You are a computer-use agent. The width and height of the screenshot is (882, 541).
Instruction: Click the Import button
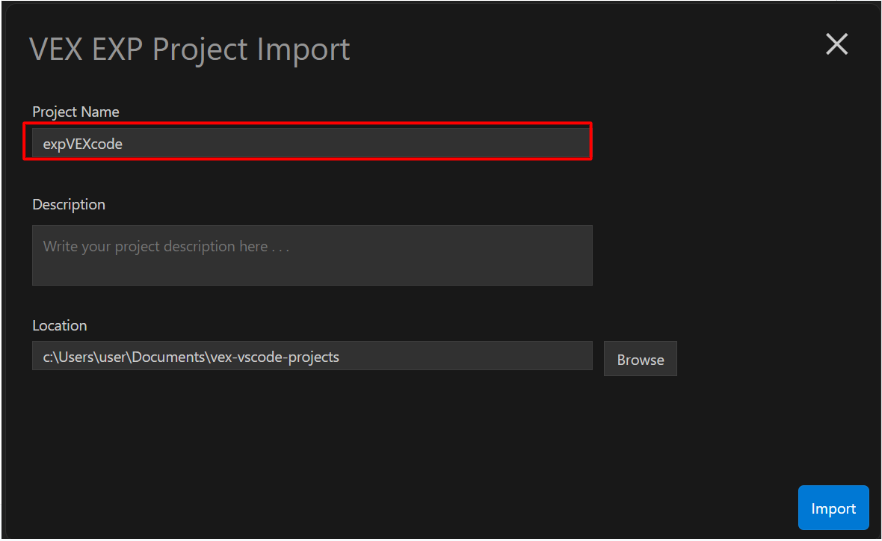click(833, 508)
